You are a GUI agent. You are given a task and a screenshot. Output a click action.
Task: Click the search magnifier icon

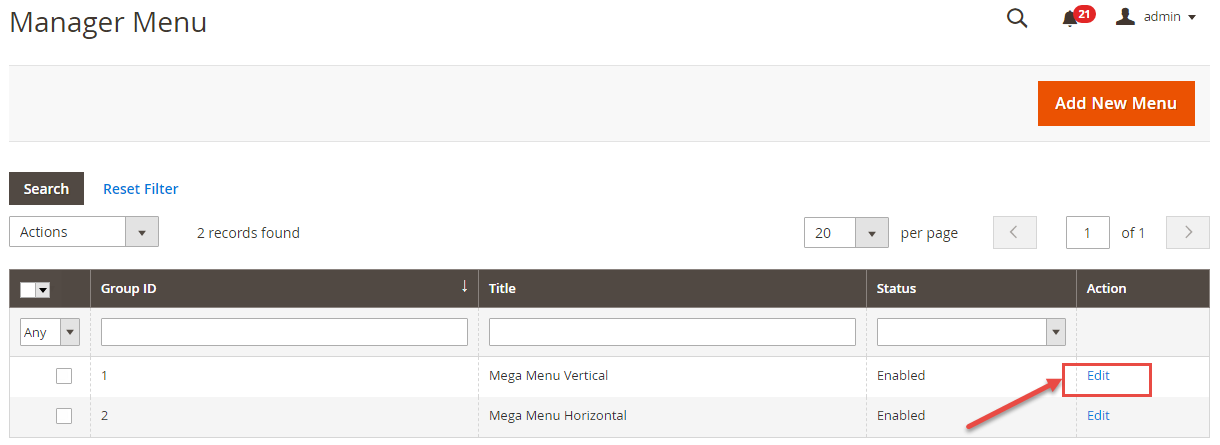pos(1017,18)
